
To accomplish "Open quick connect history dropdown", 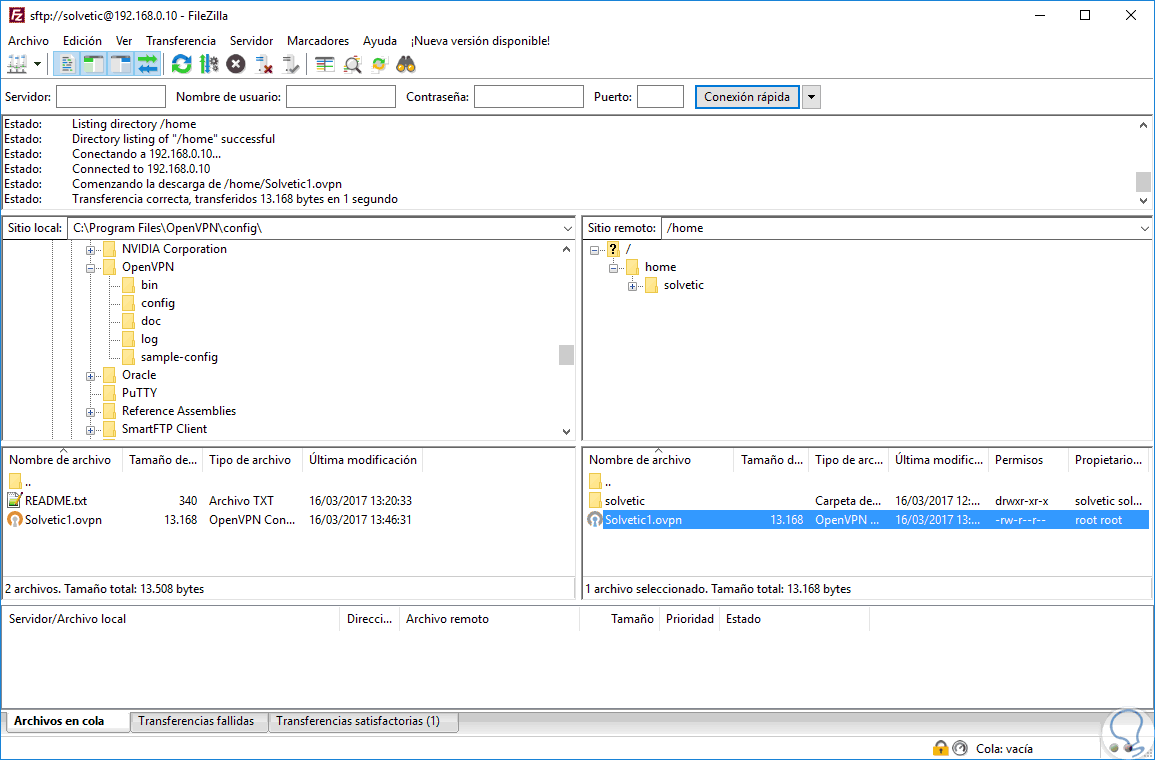I will [811, 96].
